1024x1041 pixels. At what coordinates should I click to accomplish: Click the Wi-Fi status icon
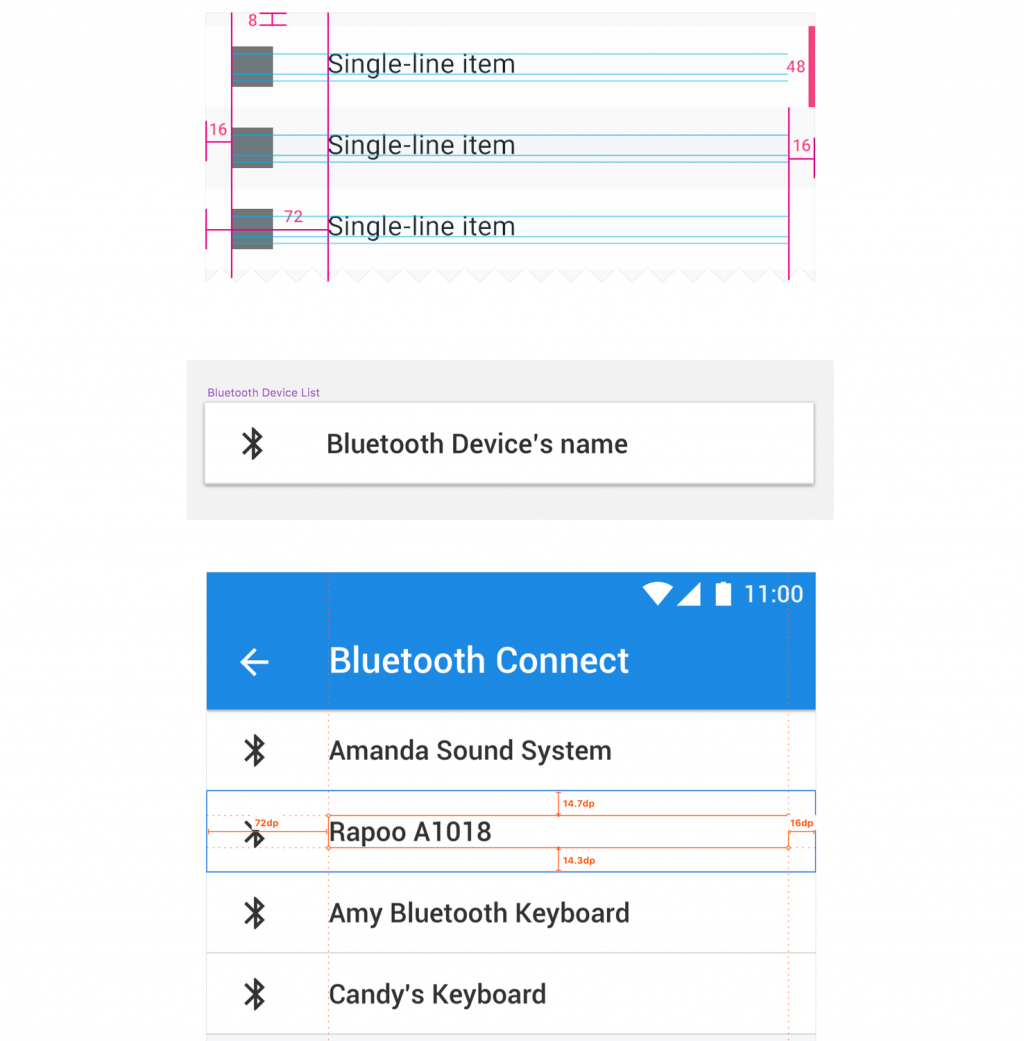click(x=657, y=594)
